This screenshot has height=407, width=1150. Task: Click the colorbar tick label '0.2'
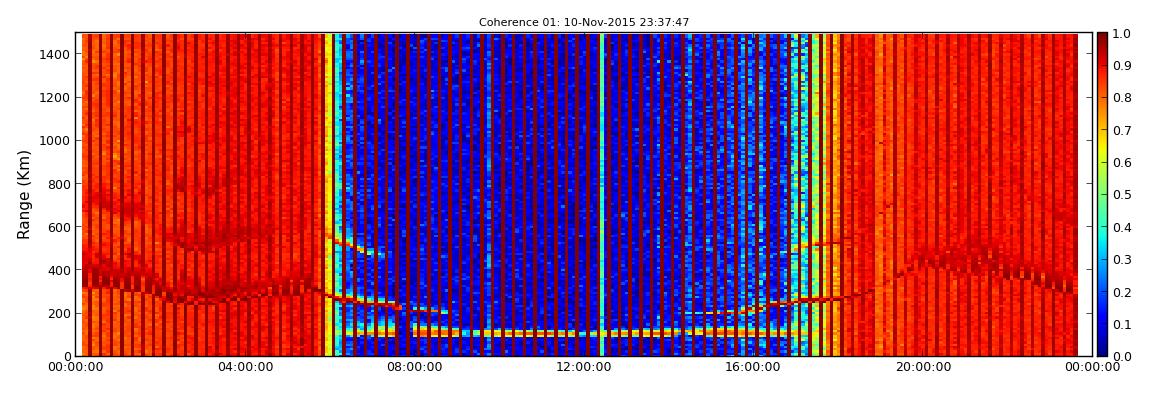pyautogui.click(x=1121, y=292)
